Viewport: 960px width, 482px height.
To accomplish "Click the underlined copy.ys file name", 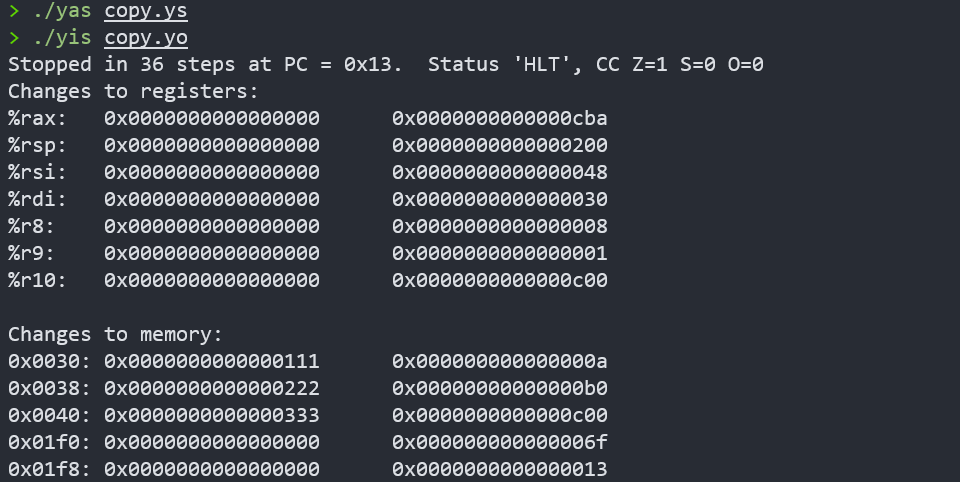I will point(145,13).
